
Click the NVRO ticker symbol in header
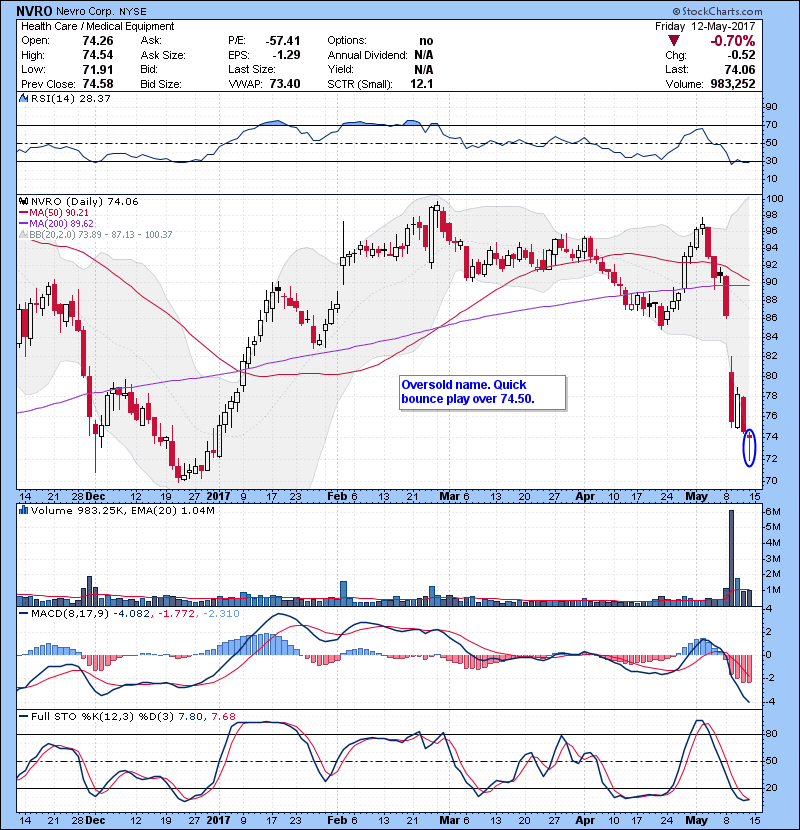[34, 11]
